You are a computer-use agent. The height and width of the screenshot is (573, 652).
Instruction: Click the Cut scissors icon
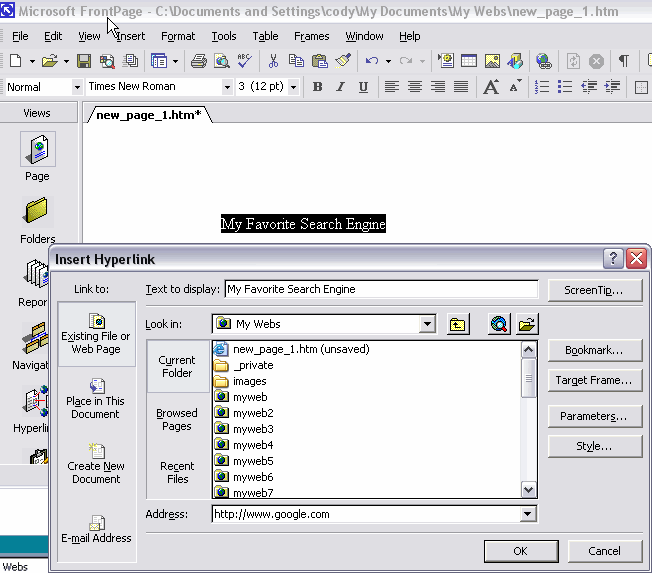271,61
